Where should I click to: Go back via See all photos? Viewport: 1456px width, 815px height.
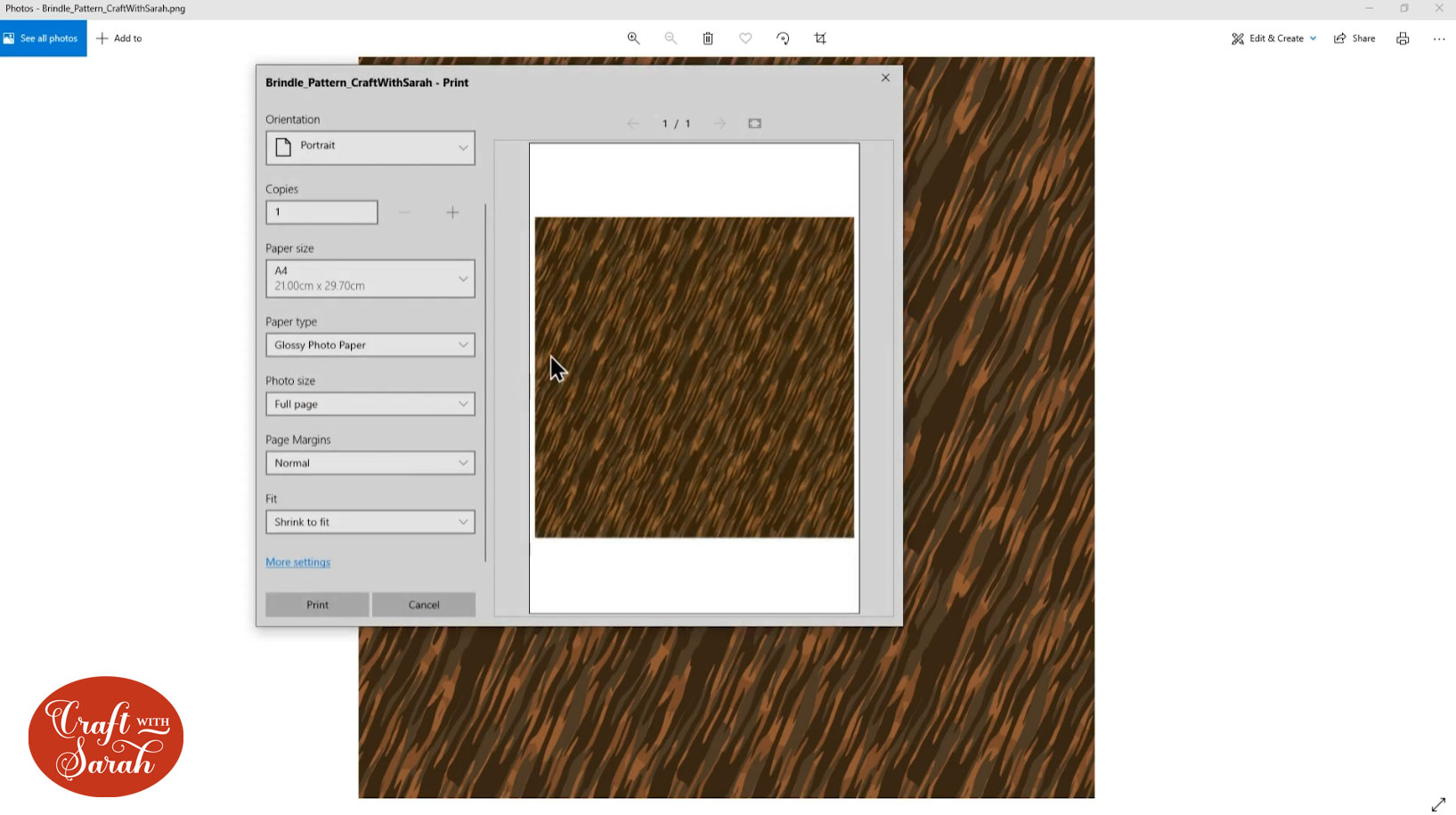pyautogui.click(x=43, y=38)
